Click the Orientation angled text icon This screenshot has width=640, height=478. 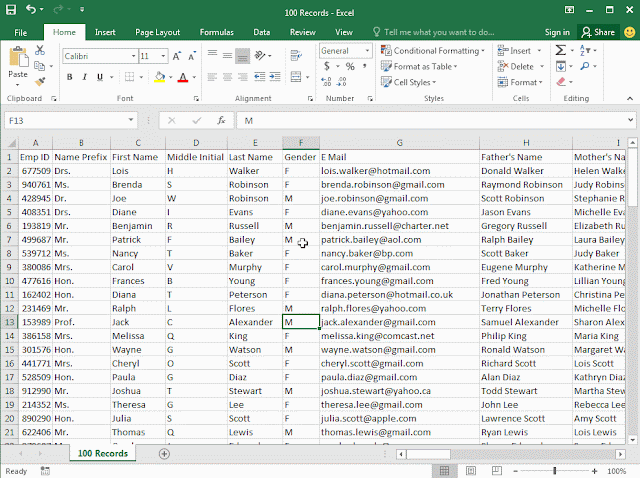click(x=260, y=55)
